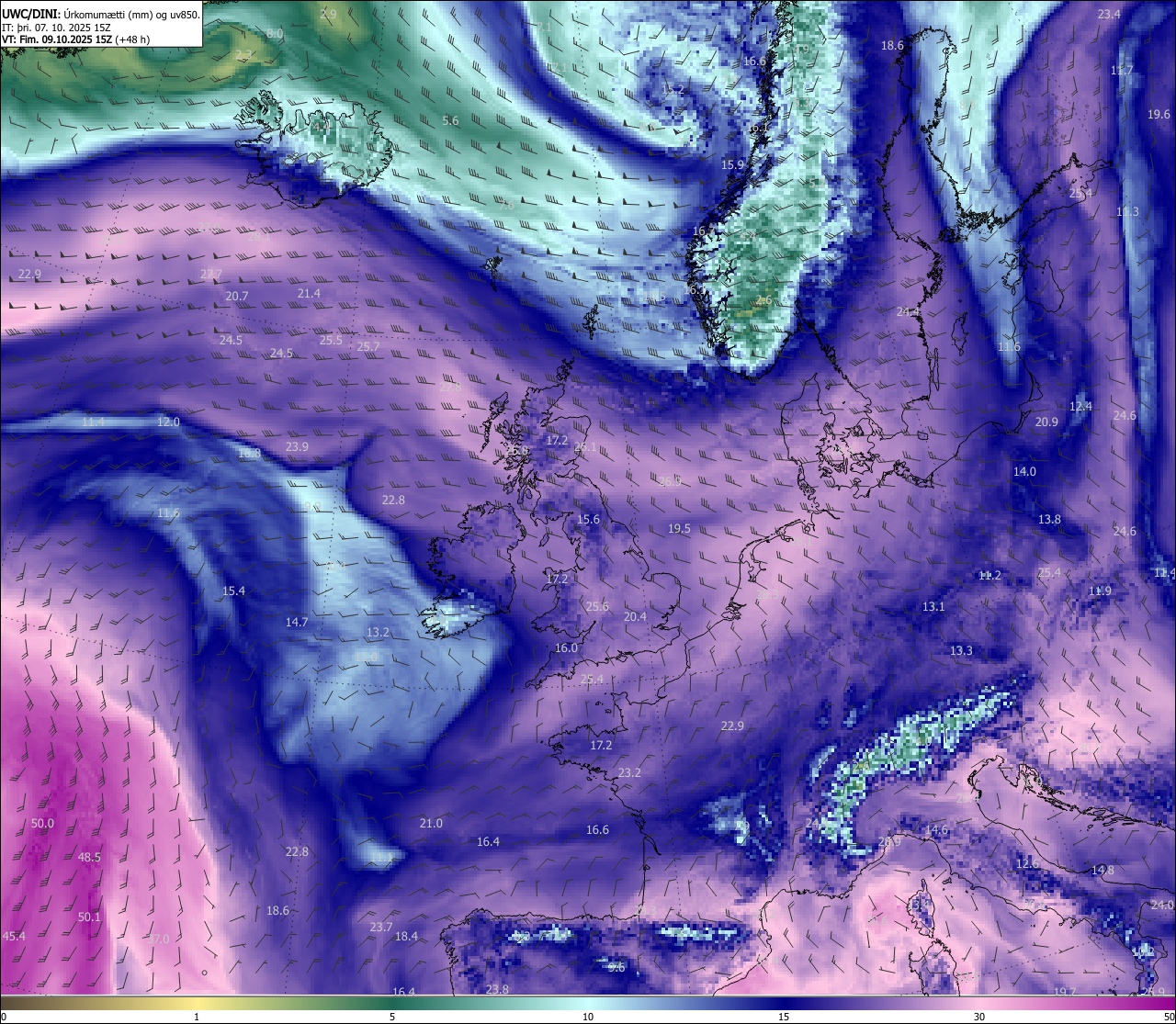Click the map value '15.9'
1176x1024 pixels.
click(x=732, y=165)
